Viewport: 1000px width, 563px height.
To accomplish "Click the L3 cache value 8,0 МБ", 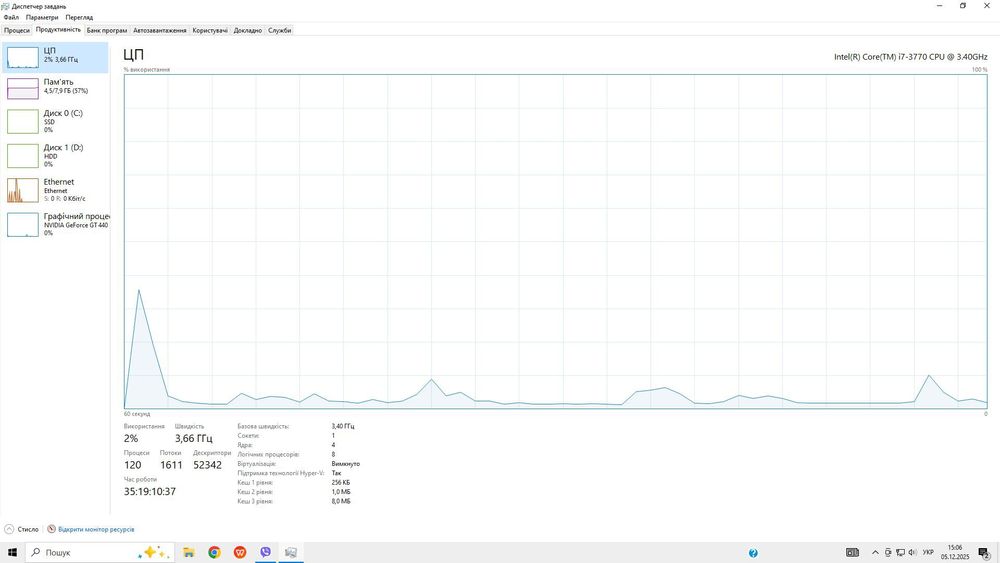I will click(x=341, y=501).
